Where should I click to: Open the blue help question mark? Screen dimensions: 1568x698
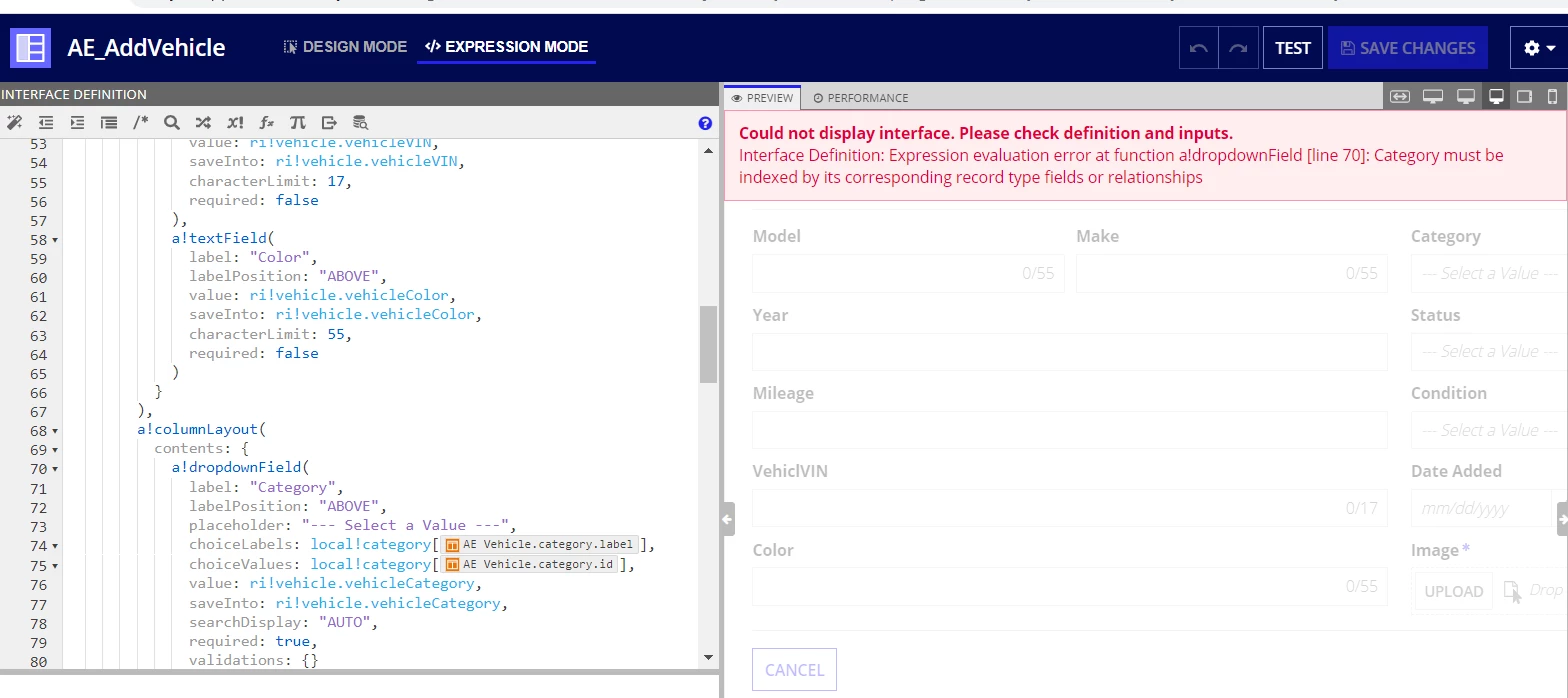click(705, 123)
